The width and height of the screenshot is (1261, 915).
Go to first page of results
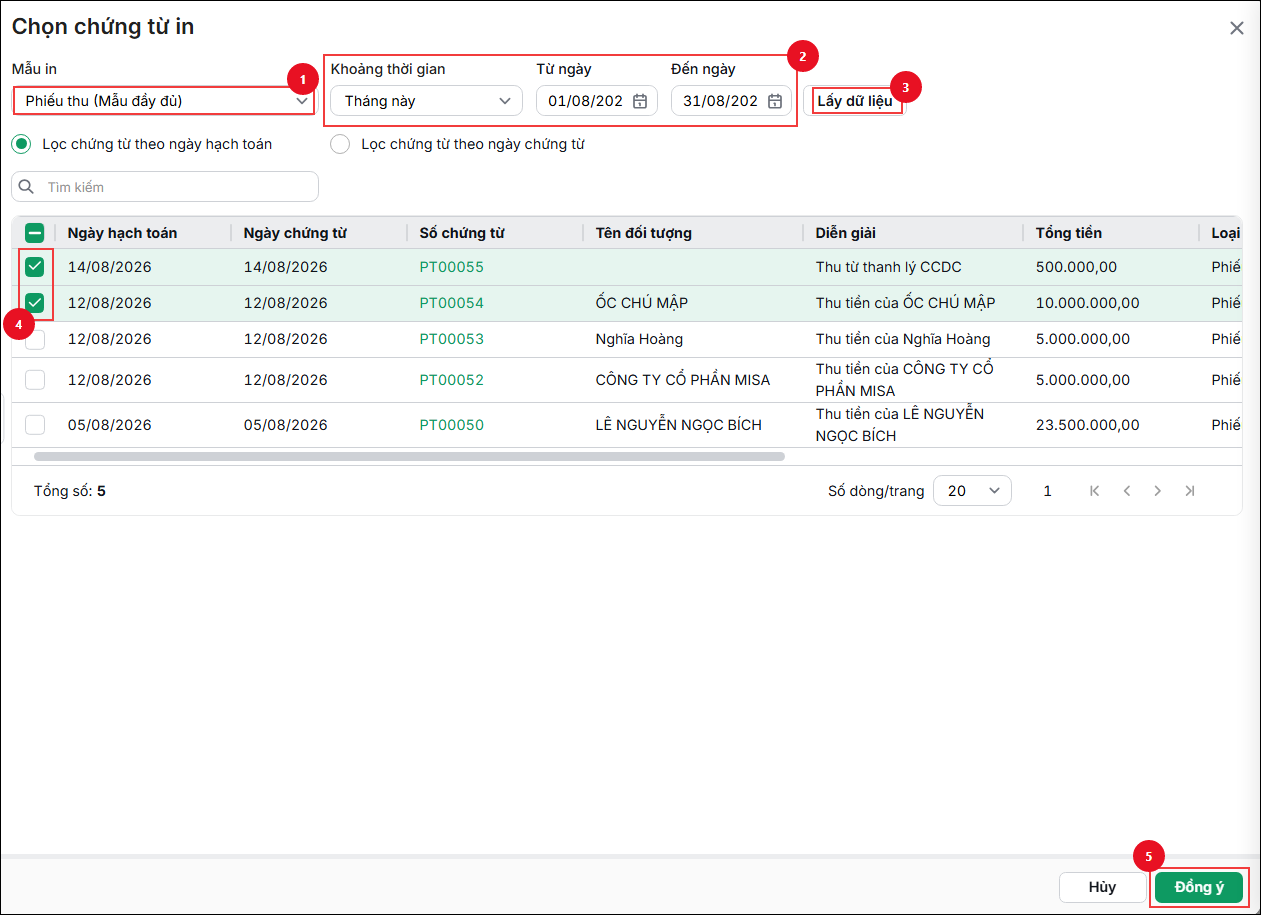(x=1094, y=491)
